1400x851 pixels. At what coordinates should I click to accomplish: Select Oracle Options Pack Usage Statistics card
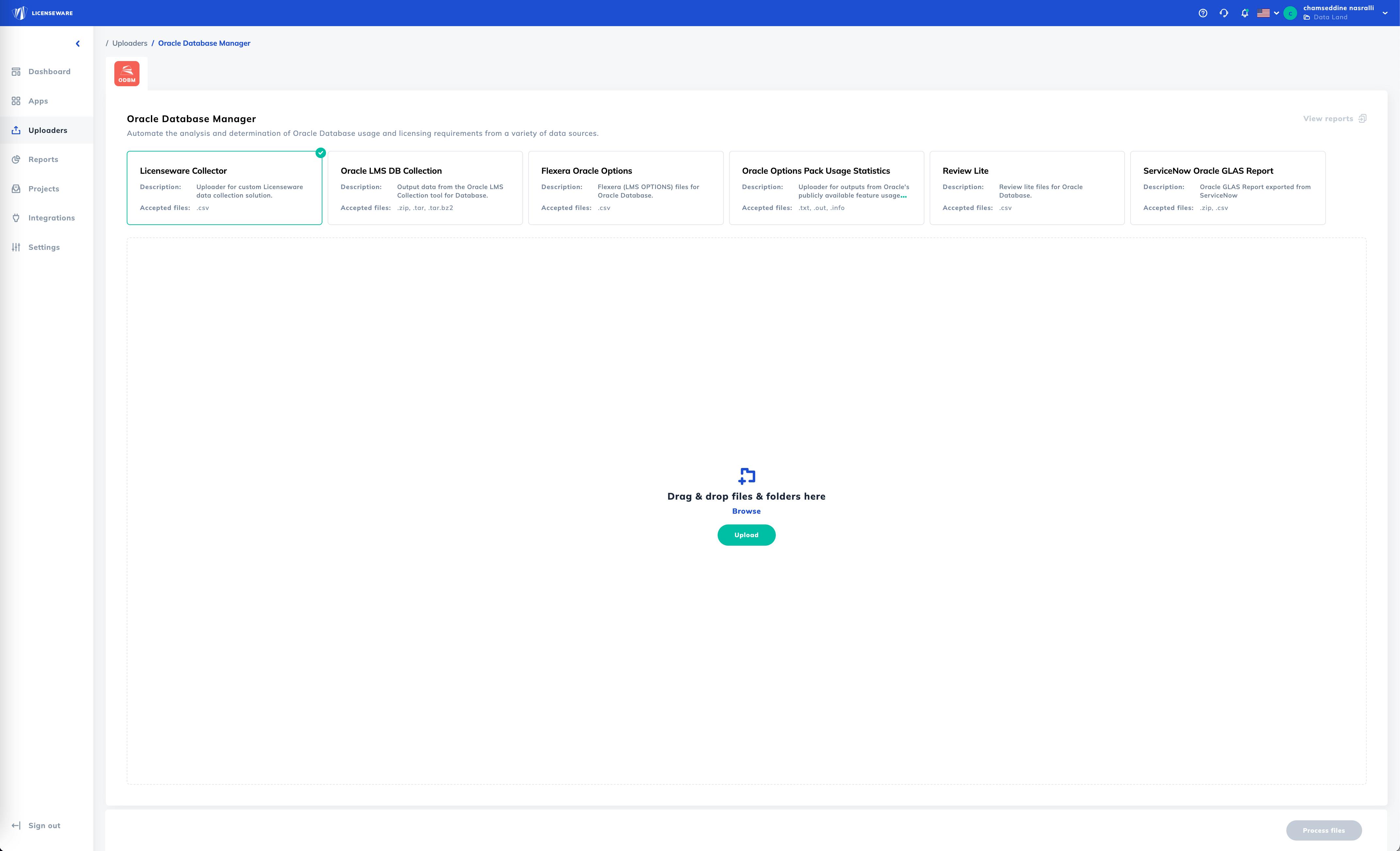826,188
